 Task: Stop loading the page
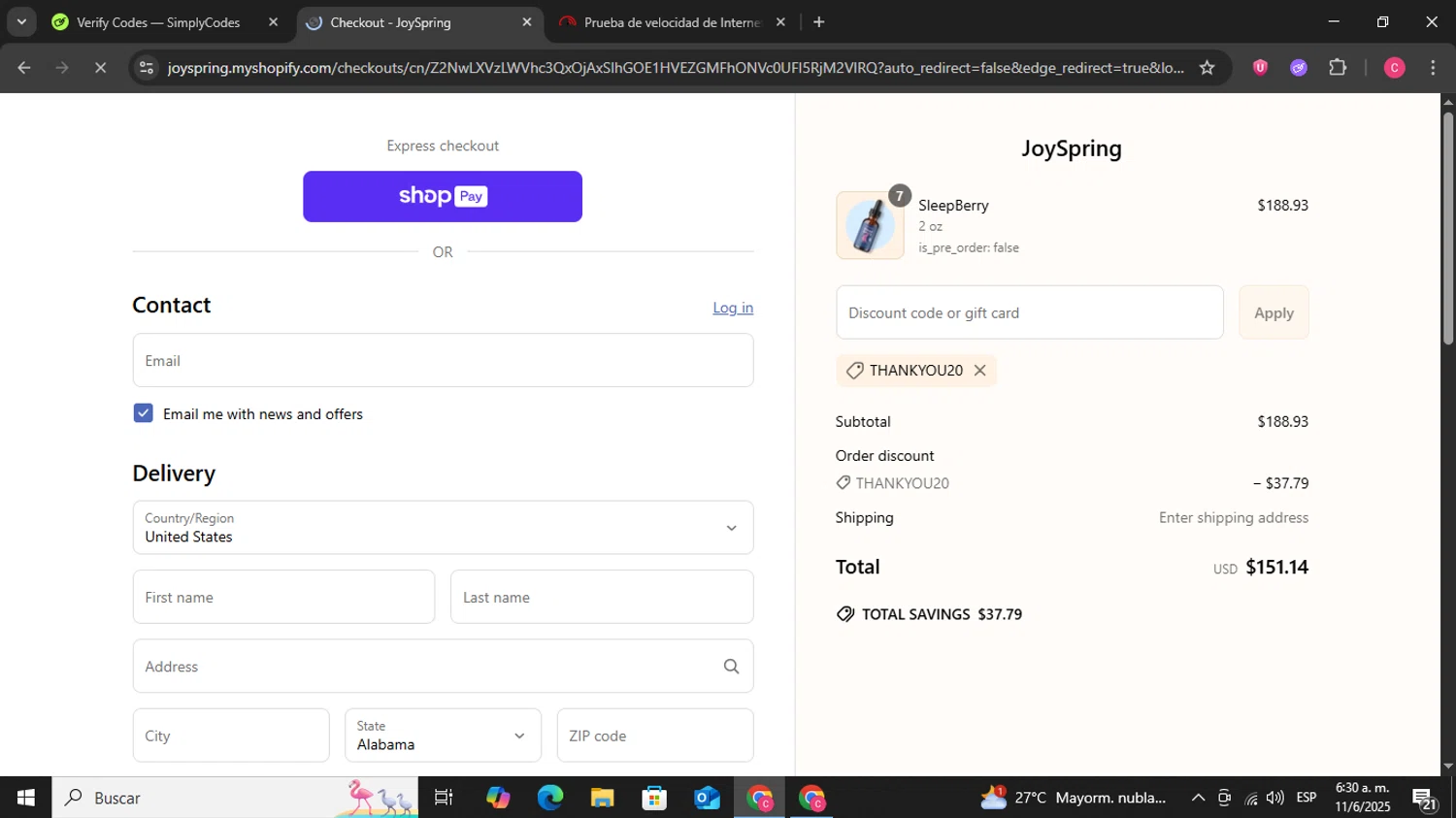(x=100, y=68)
